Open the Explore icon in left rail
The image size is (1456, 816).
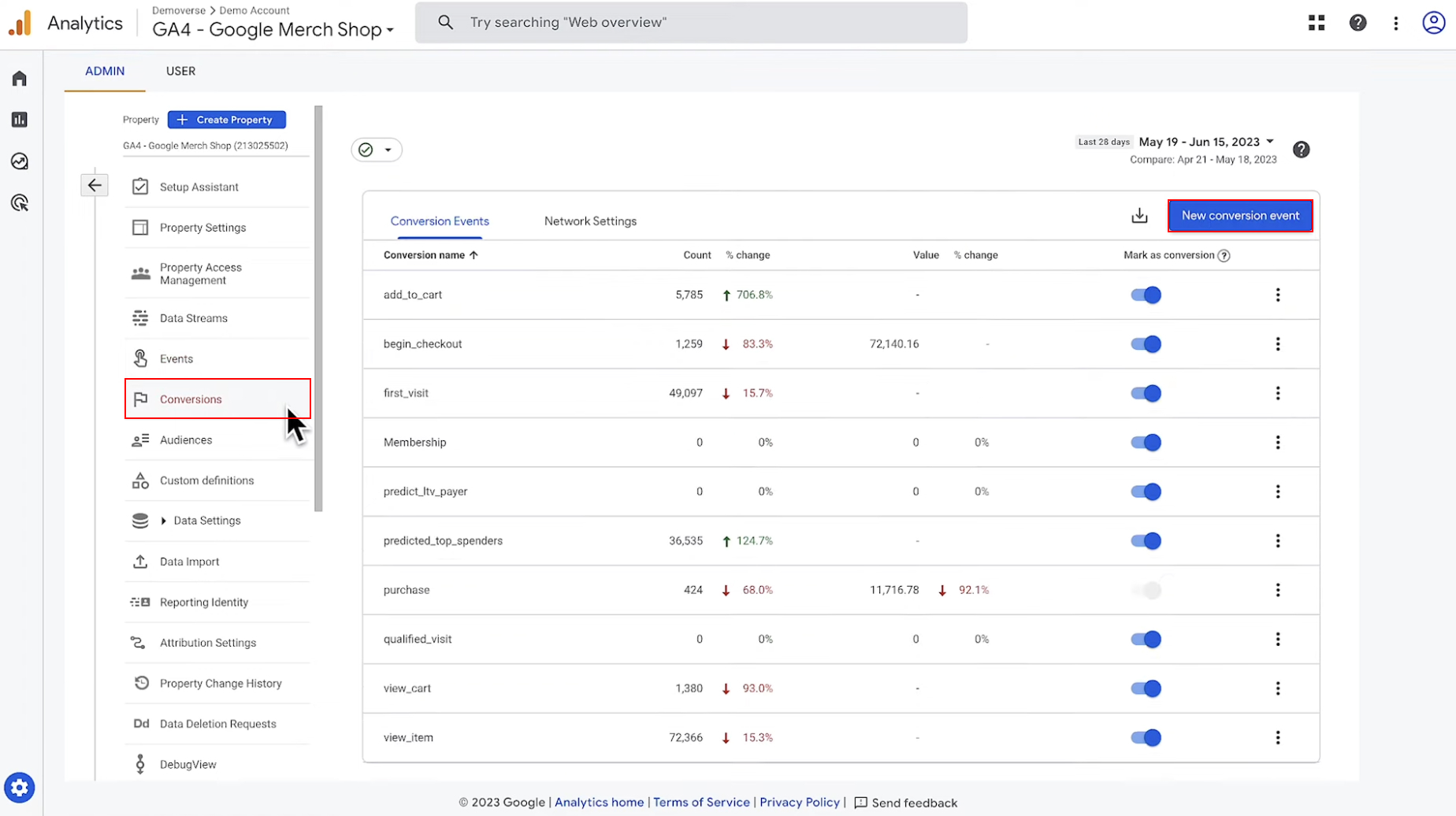20,161
